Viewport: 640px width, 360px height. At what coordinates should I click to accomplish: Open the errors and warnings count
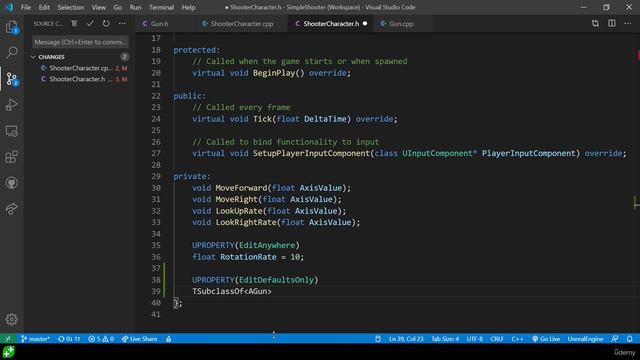(101, 339)
